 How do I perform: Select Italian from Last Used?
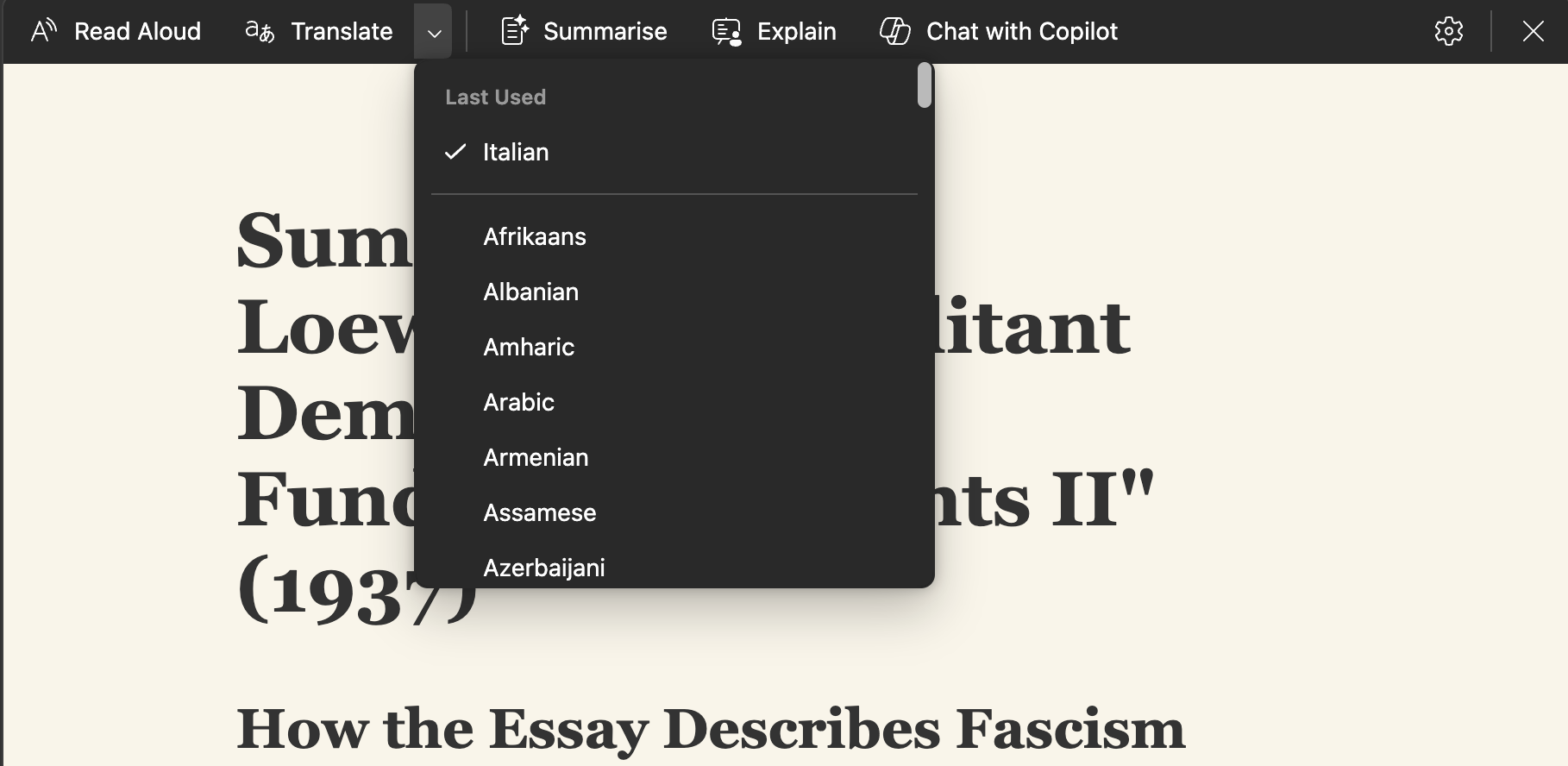674,152
